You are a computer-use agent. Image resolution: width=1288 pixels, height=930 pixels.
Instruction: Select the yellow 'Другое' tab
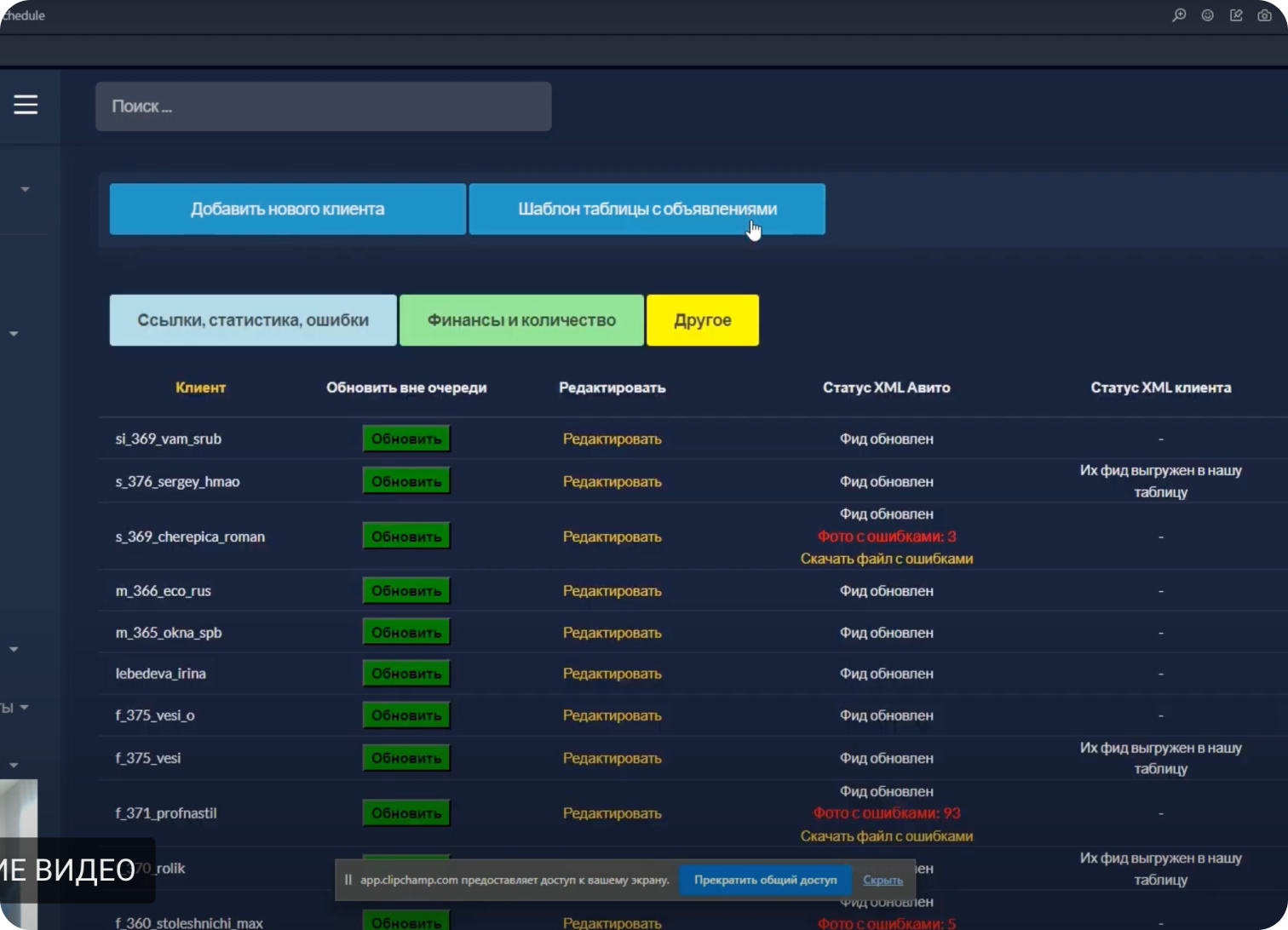703,320
